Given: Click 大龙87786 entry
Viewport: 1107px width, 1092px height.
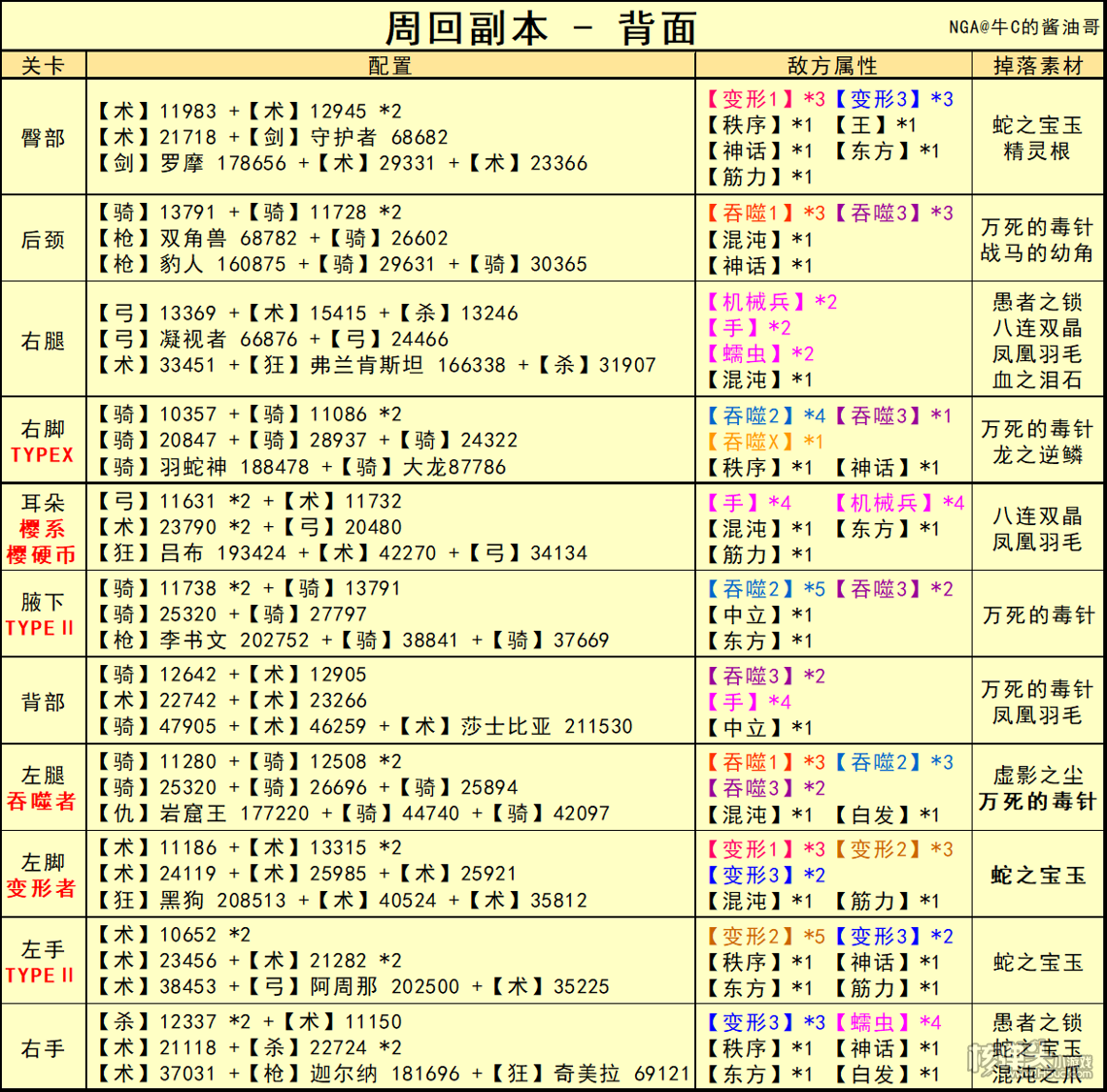Looking at the screenshot, I should point(454,467).
